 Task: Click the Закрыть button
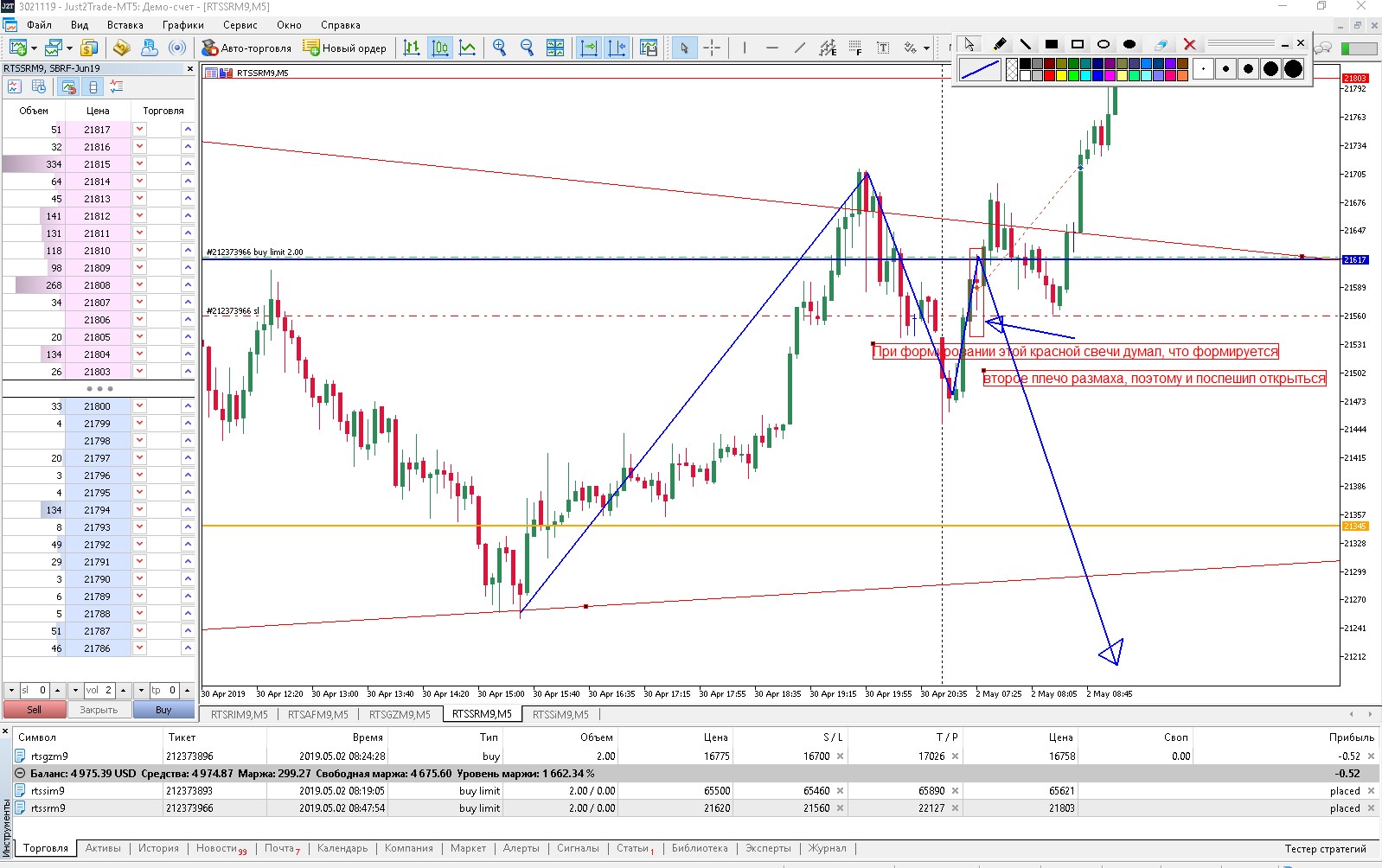click(x=99, y=710)
